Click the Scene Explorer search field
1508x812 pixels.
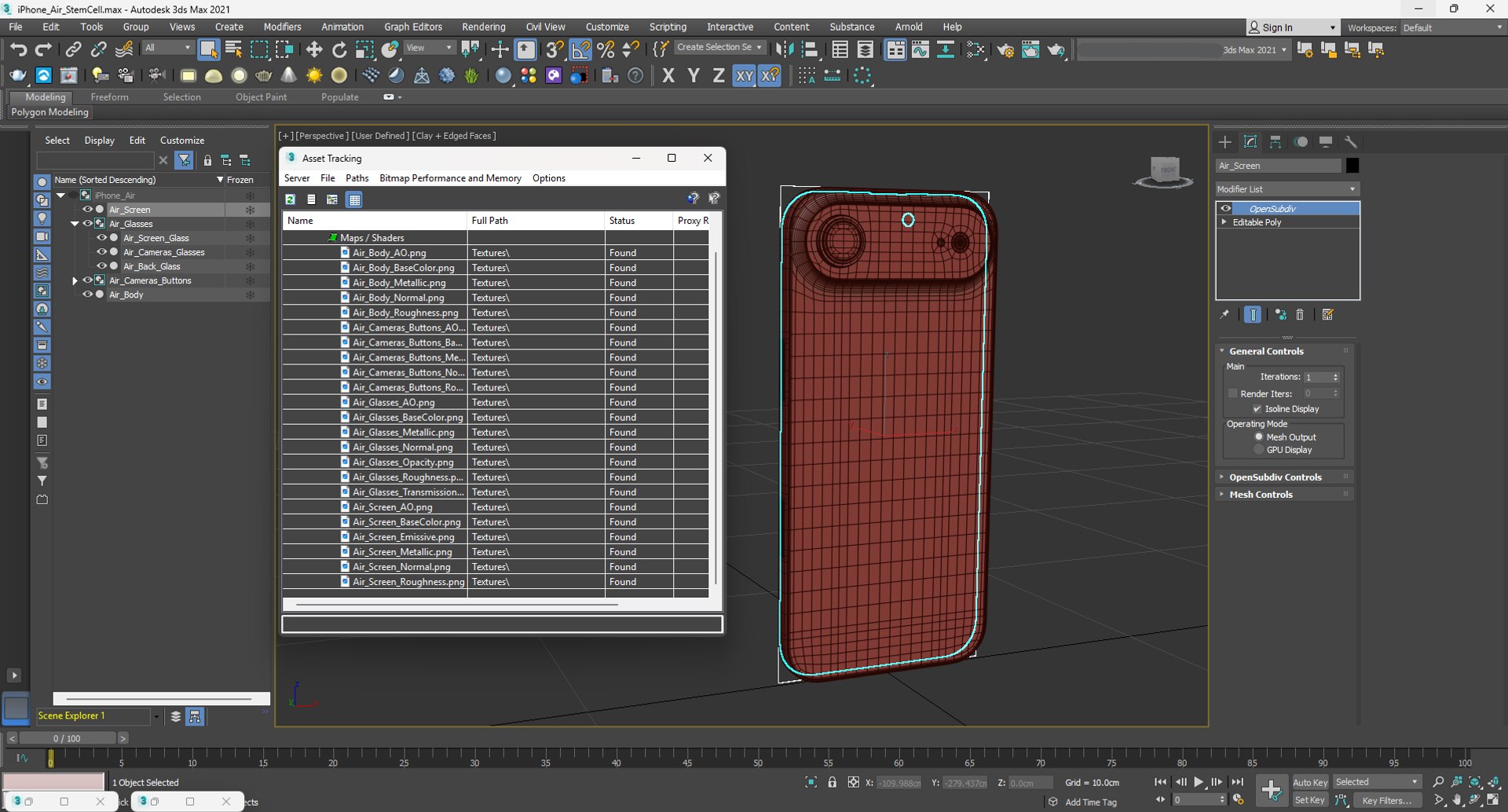point(95,160)
